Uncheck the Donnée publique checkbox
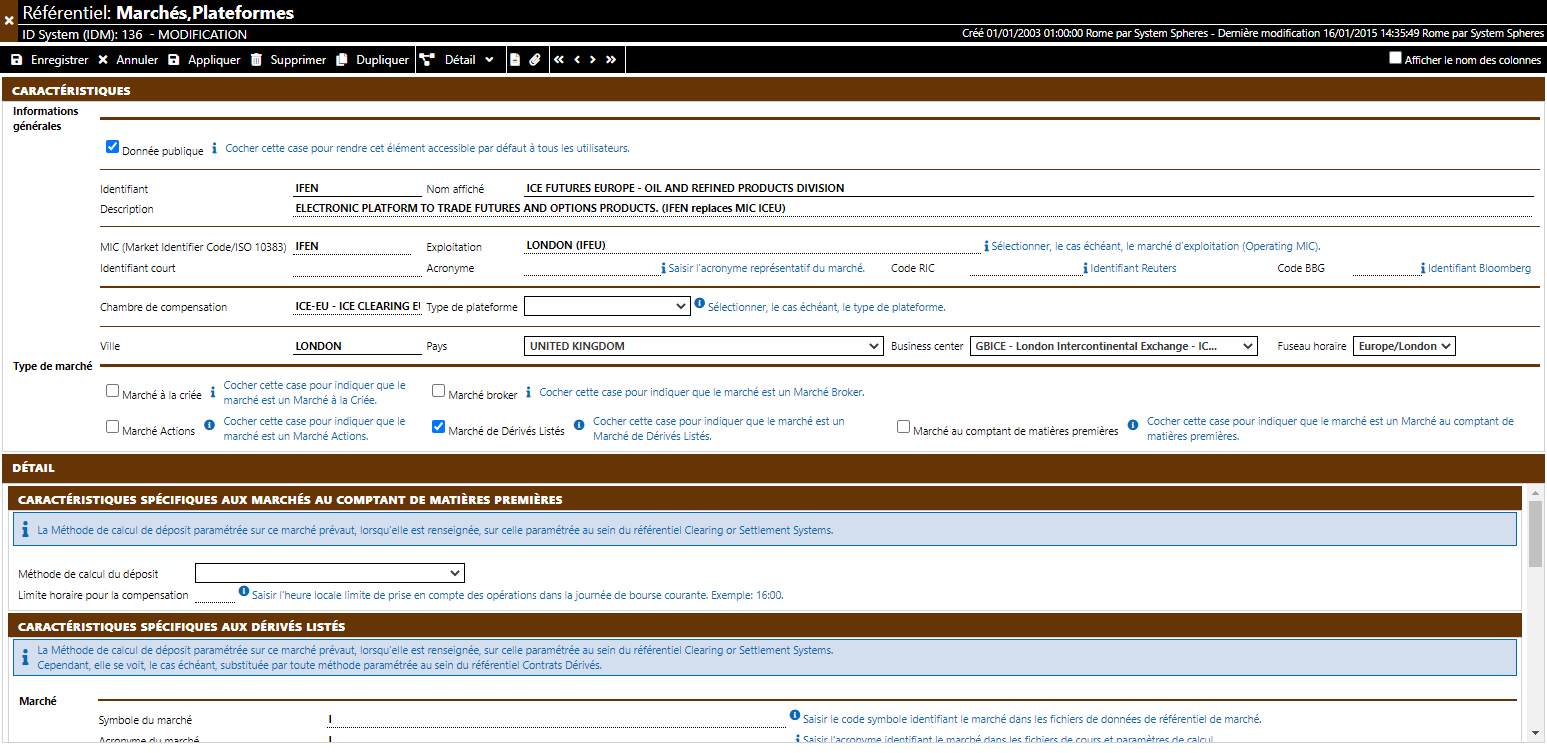 coord(113,147)
